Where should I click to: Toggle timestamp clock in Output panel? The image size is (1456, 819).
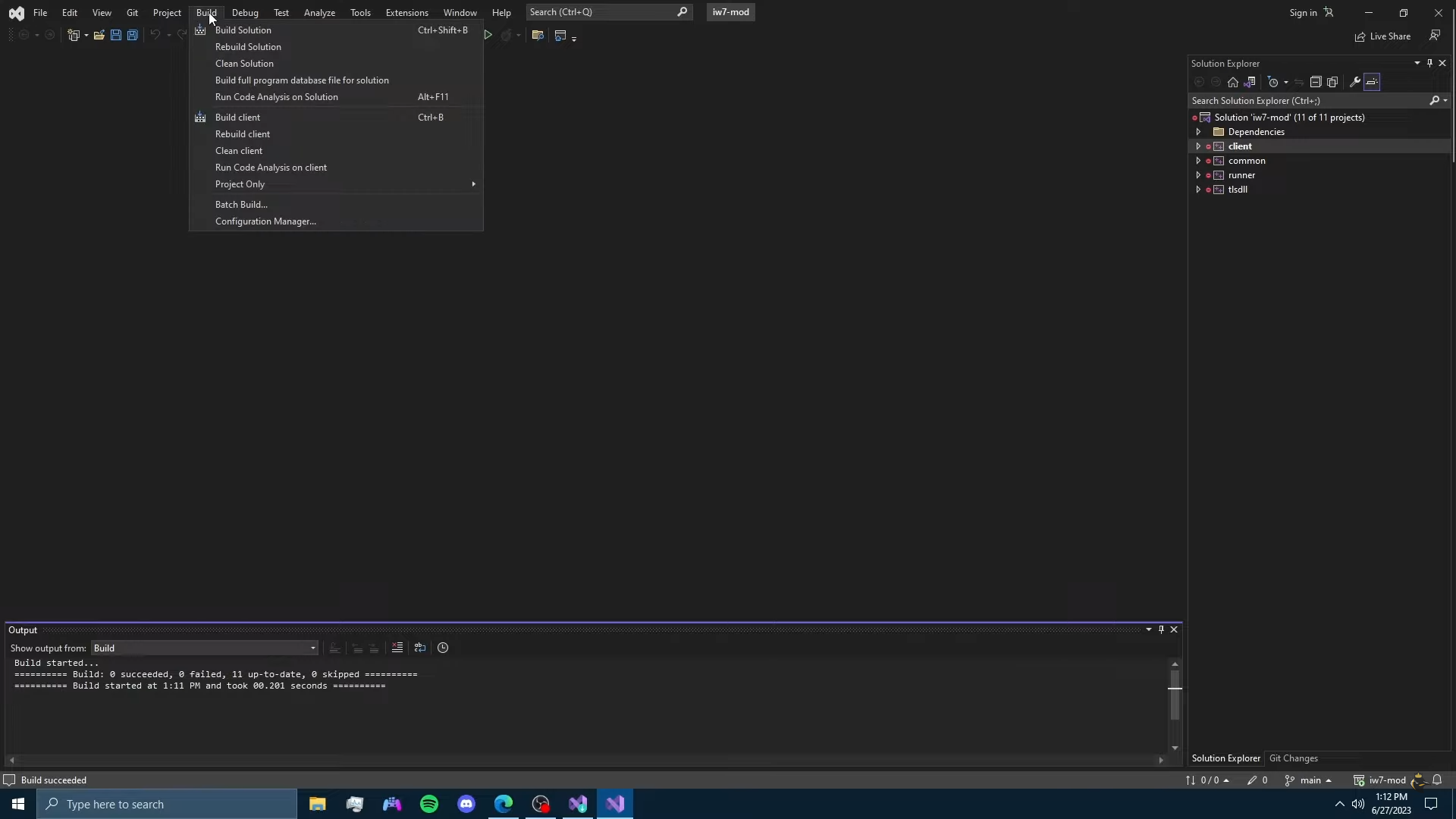coord(443,648)
